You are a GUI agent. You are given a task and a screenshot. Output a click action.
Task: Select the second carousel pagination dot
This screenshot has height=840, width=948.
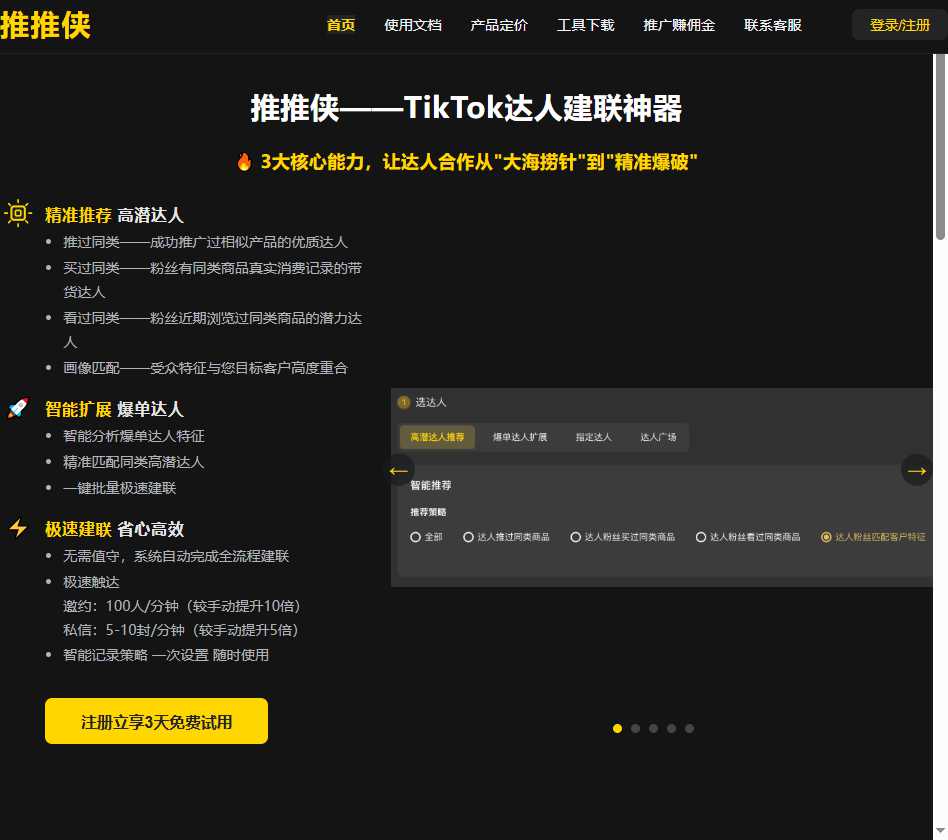click(x=635, y=728)
